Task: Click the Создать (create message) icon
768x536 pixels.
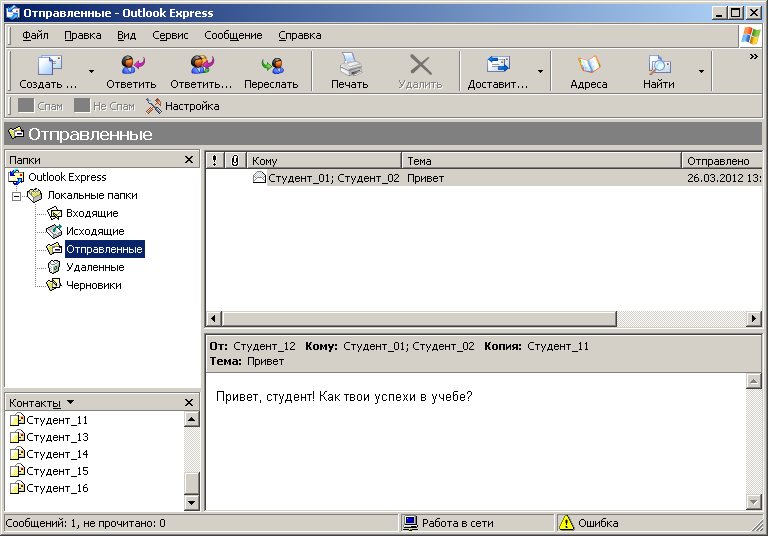Action: pyautogui.click(x=49, y=65)
